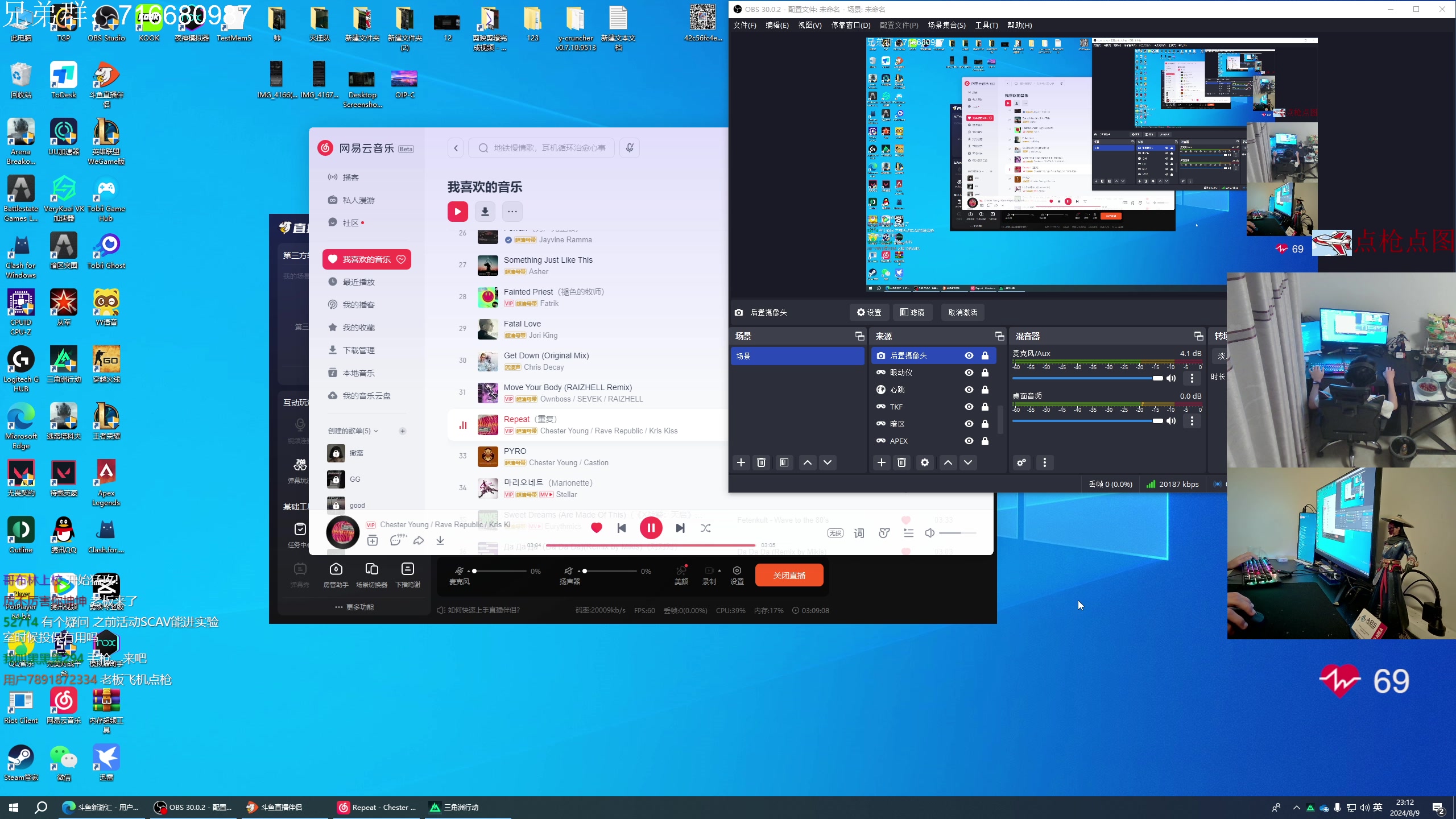Screen dimensions: 1456x819
Task: Click 关闭直播 button in 斗鱼直播伴侣
Action: click(789, 575)
